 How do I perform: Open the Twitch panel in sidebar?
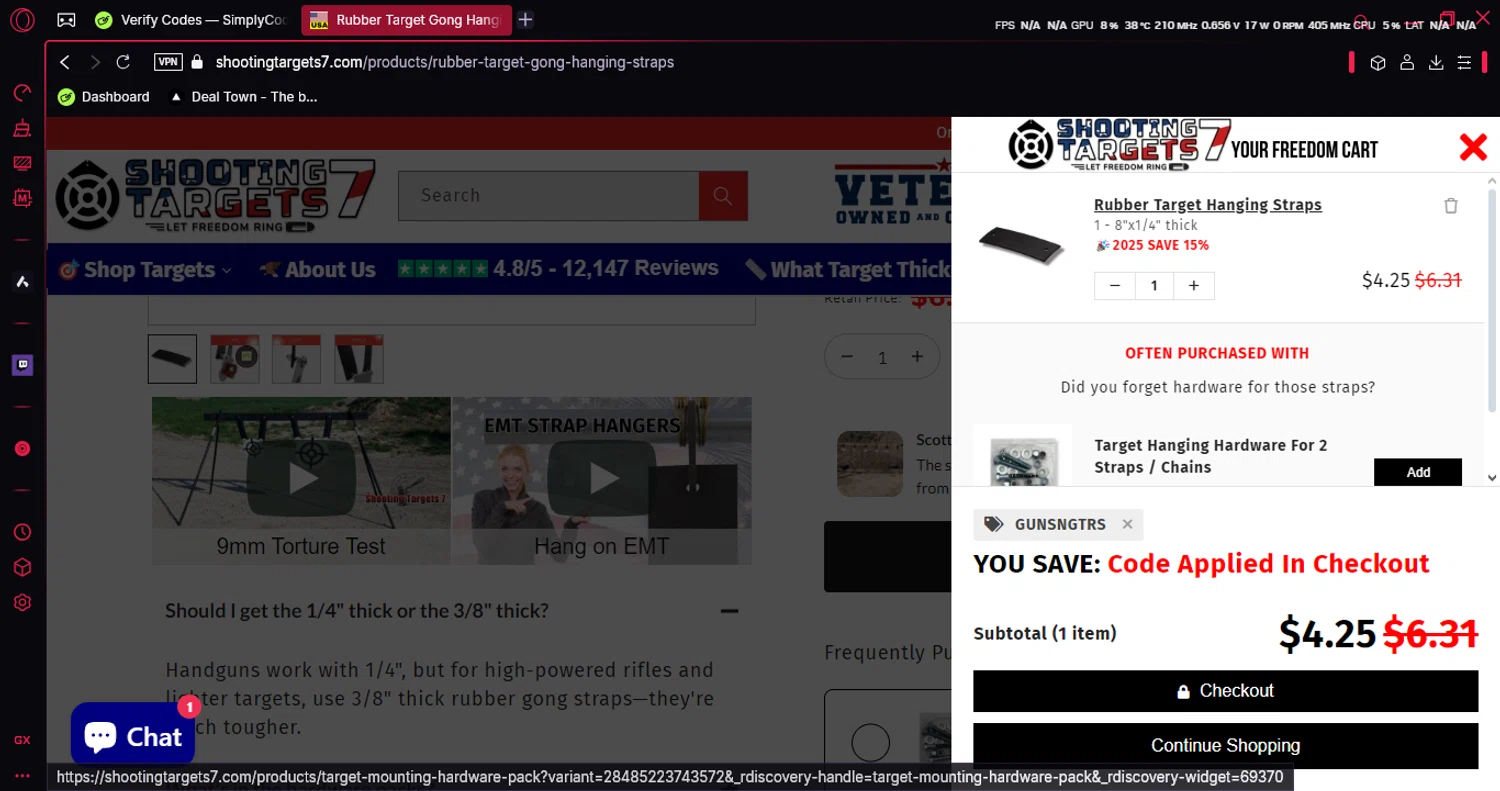22,365
